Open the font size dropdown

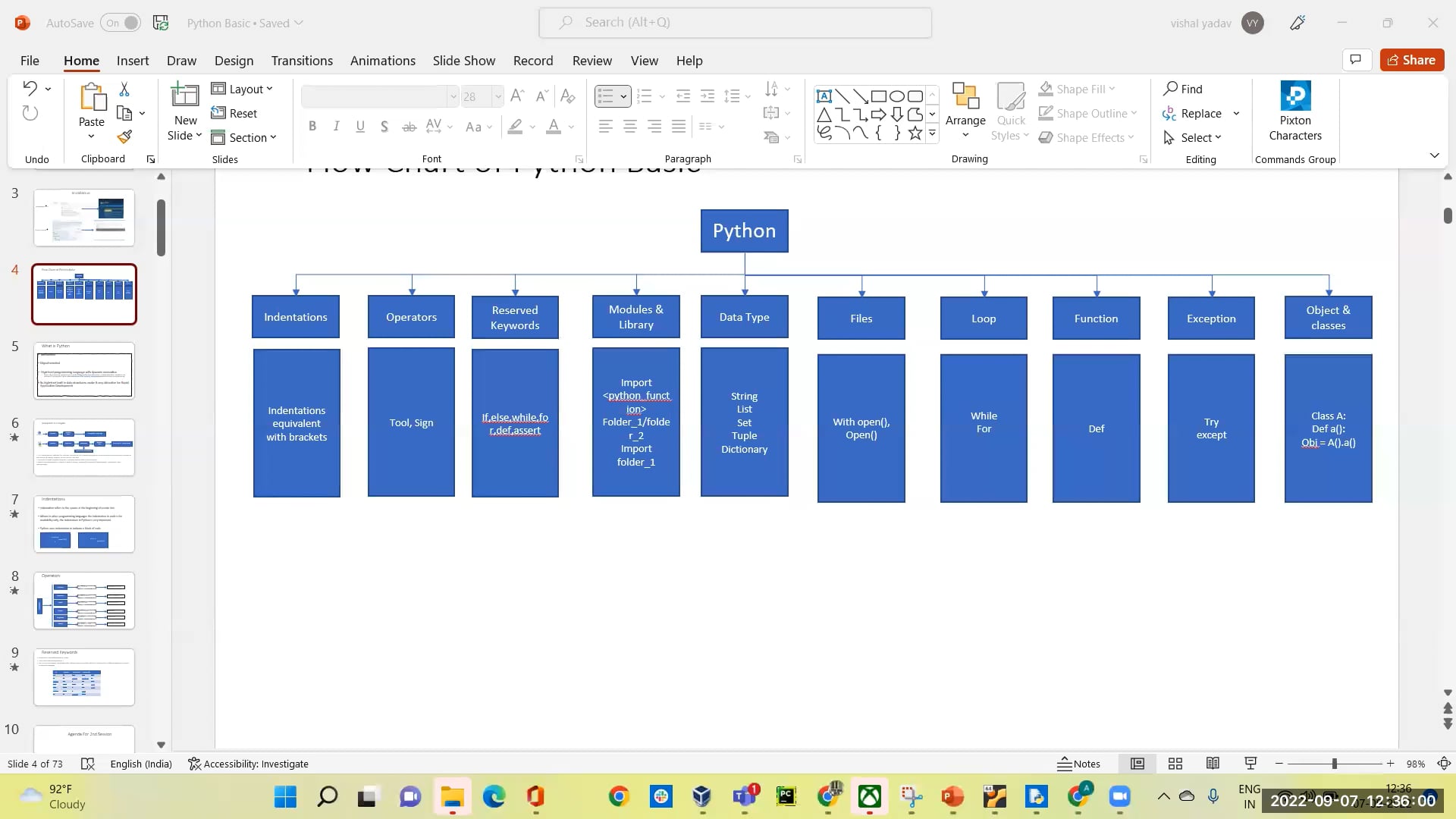(x=497, y=96)
